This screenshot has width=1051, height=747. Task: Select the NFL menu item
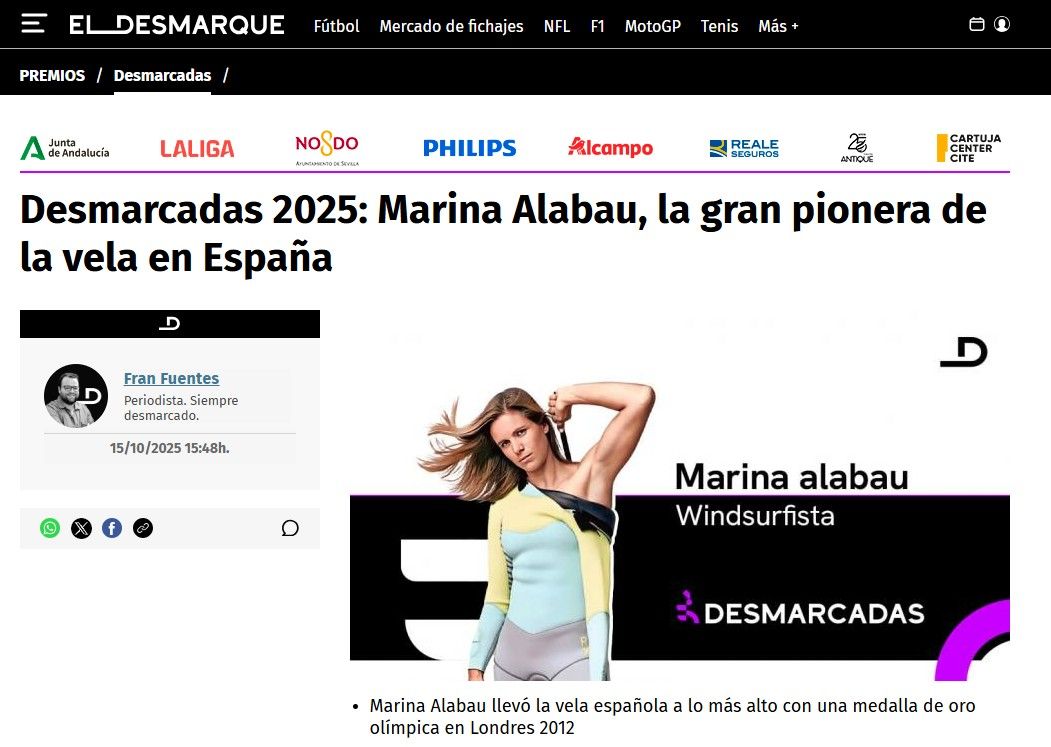pyautogui.click(x=556, y=26)
